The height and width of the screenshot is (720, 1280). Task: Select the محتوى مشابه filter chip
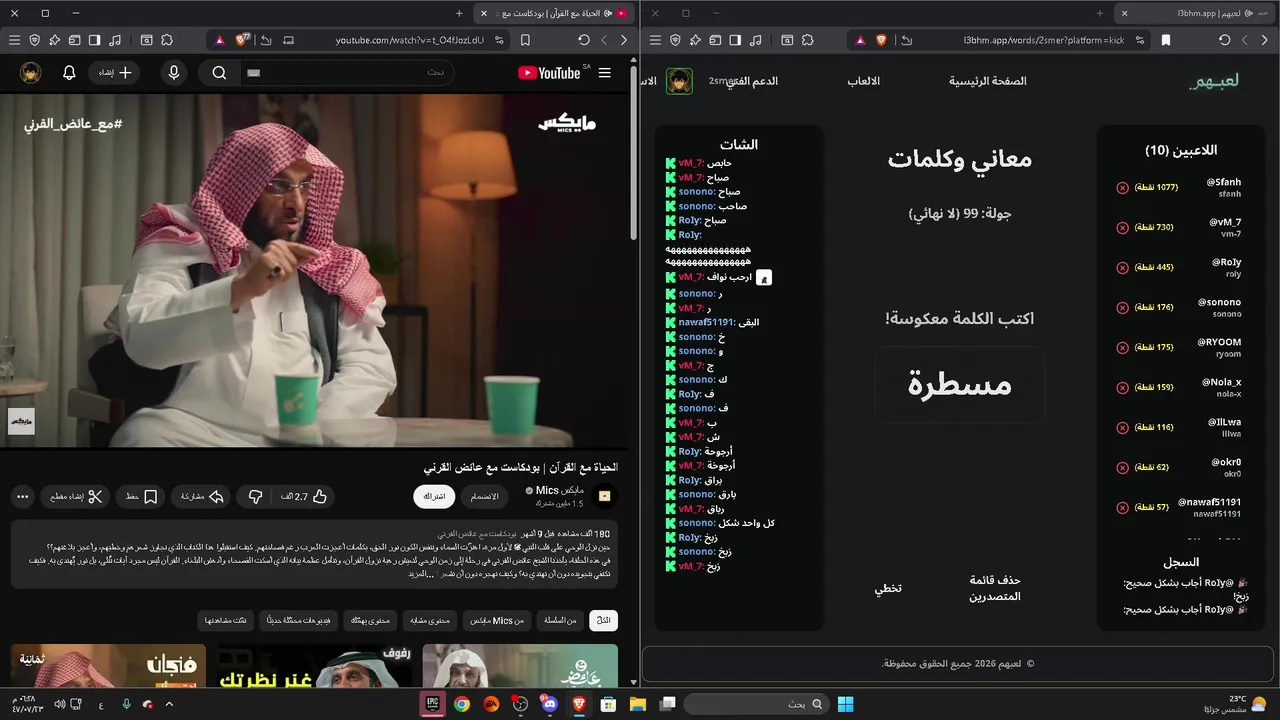click(x=429, y=620)
